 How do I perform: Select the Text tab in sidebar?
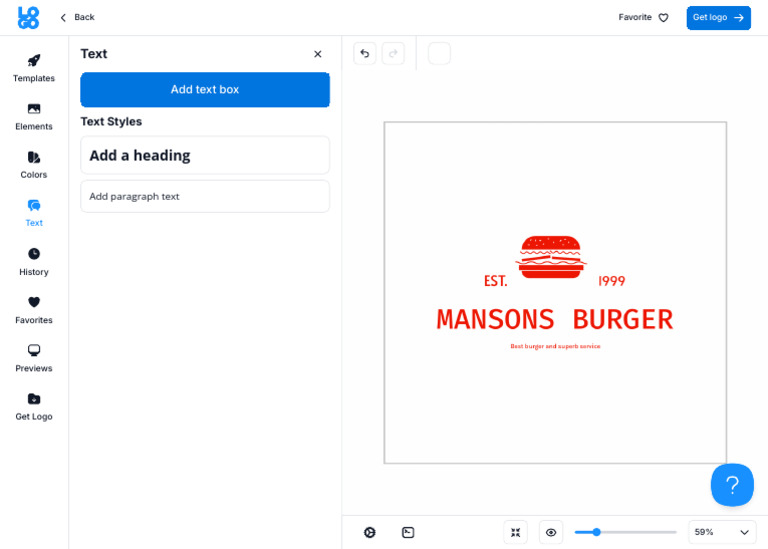34,213
